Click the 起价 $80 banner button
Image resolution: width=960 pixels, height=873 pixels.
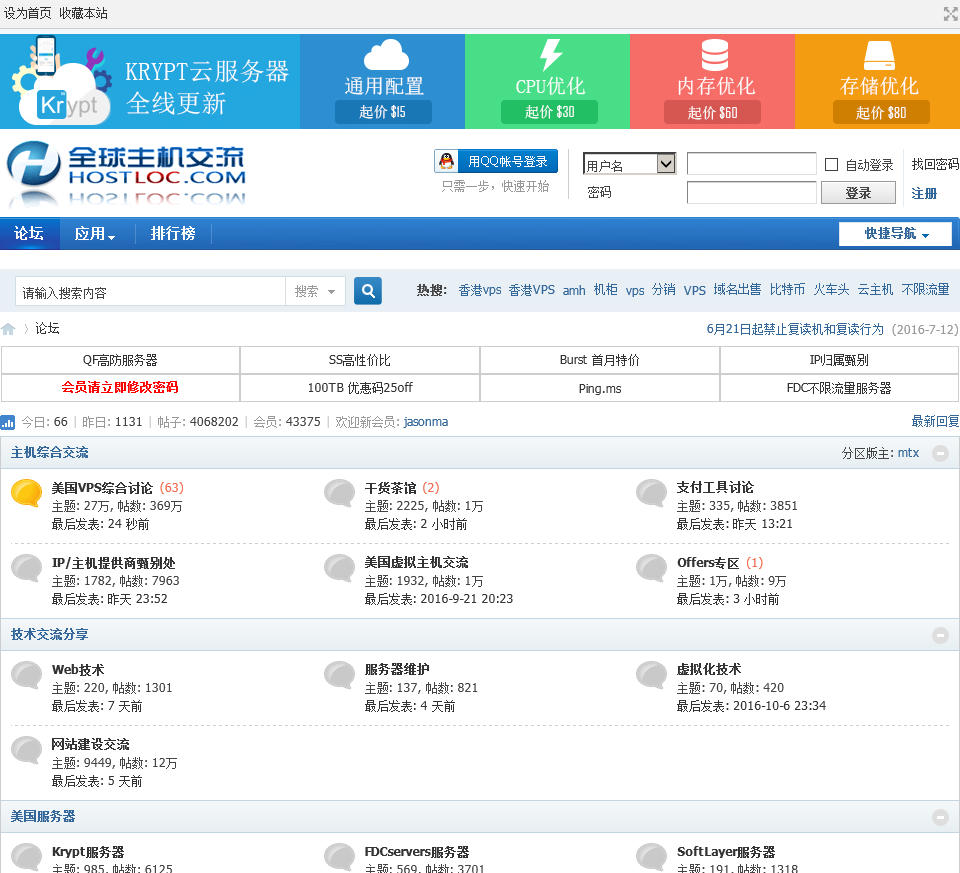tap(881, 113)
